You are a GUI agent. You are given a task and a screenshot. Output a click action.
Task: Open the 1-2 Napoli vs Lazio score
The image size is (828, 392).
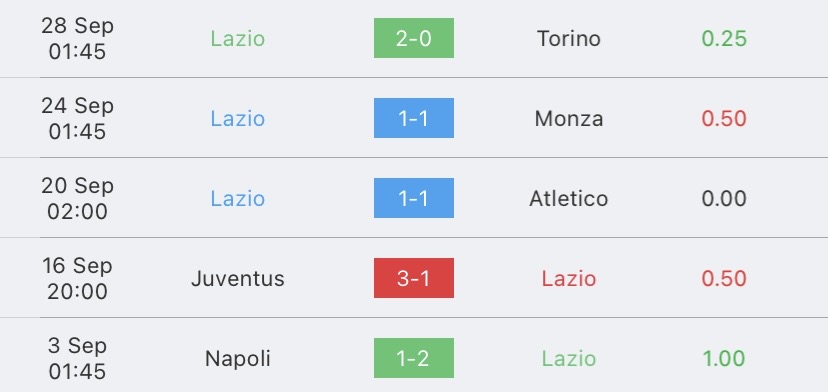coord(413,358)
